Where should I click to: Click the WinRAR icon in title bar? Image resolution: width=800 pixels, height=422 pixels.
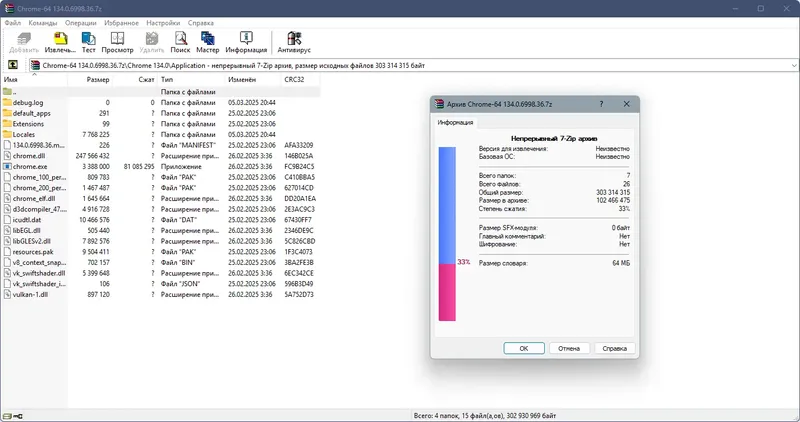coord(9,8)
